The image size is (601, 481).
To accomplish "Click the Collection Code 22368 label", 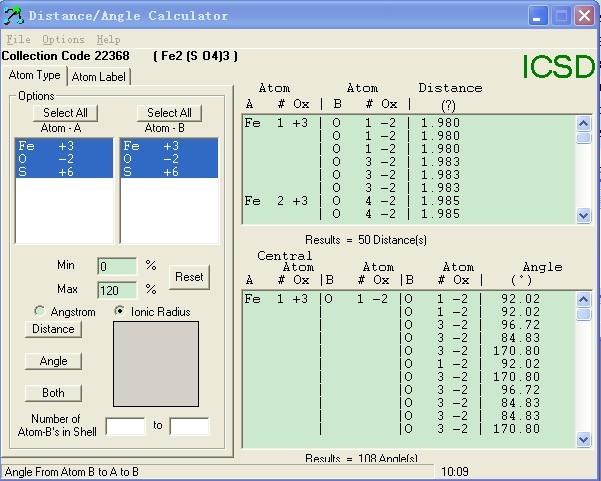I will click(x=66, y=56).
